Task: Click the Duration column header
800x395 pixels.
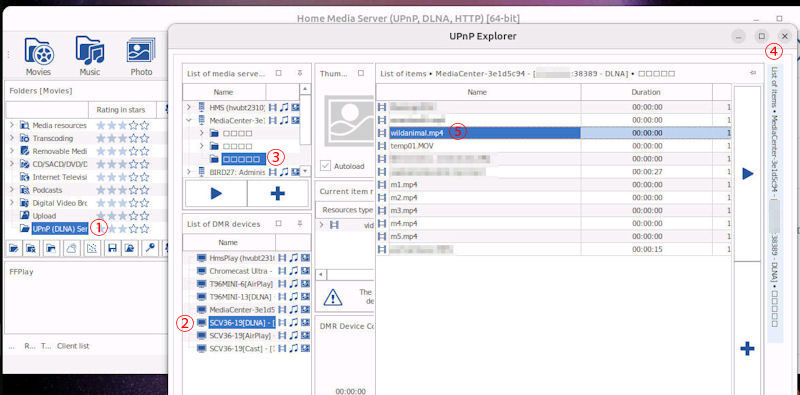Action: pyautogui.click(x=646, y=92)
